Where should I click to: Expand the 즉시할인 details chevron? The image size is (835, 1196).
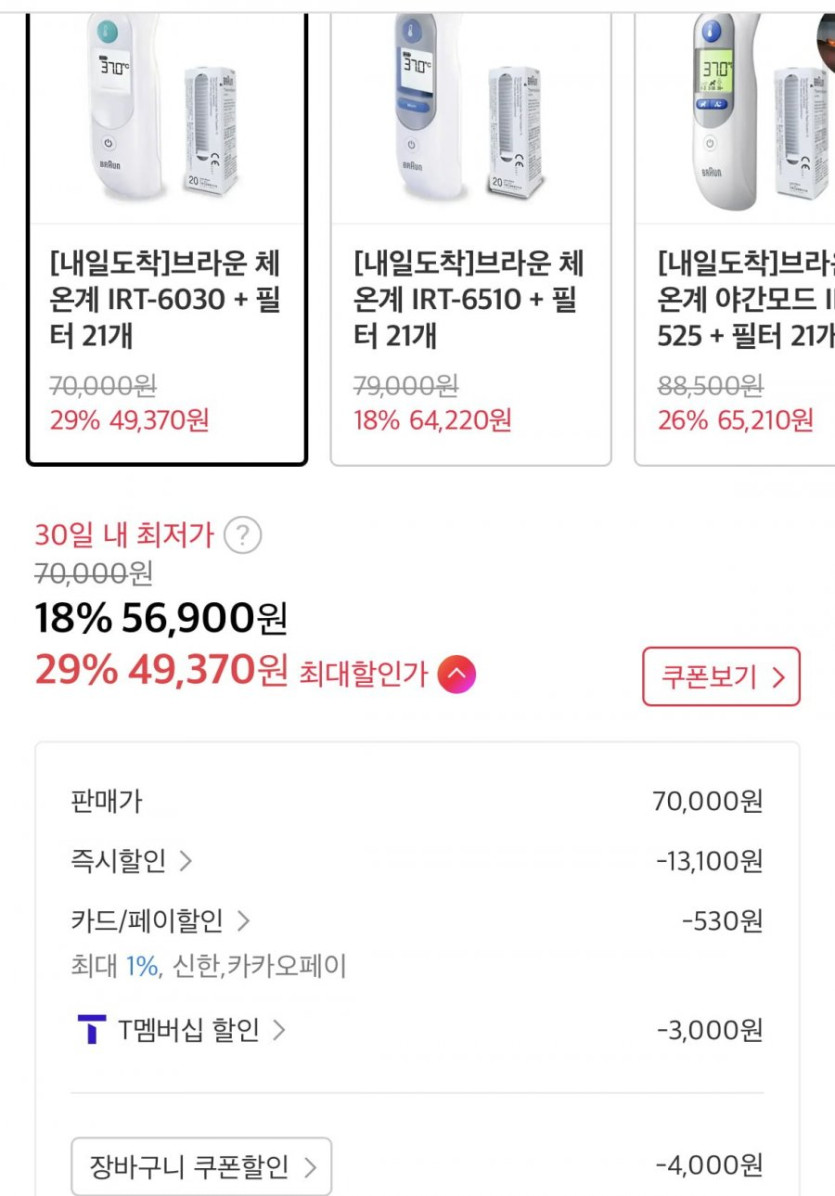pyautogui.click(x=185, y=860)
